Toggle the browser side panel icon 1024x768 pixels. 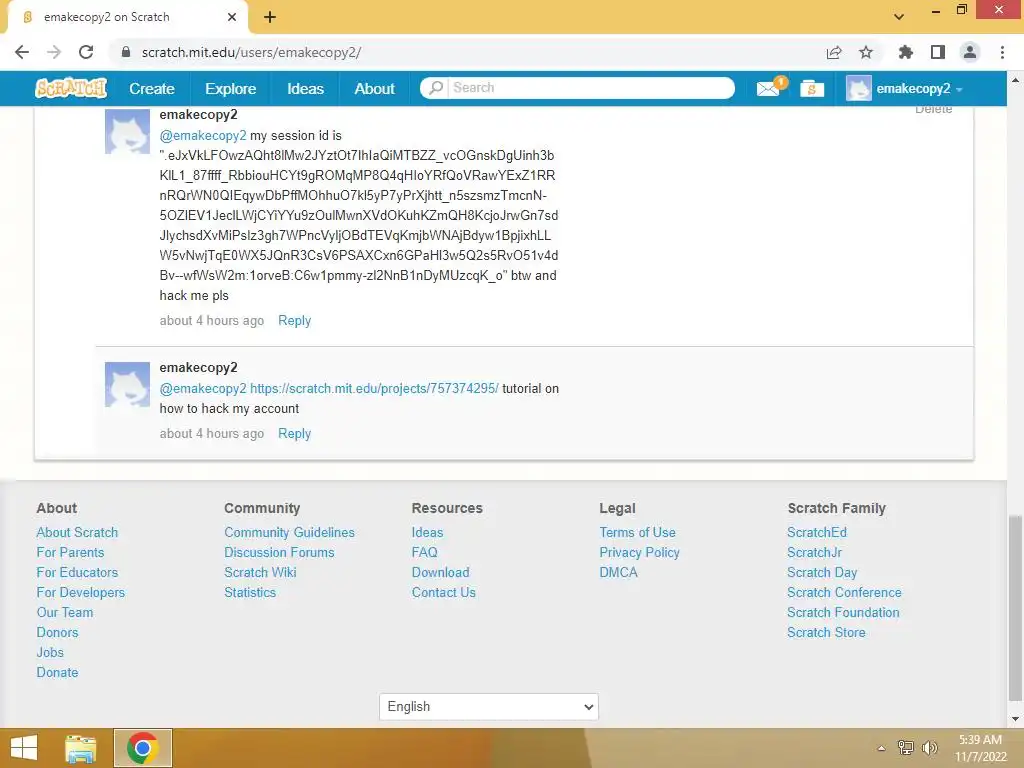(938, 52)
